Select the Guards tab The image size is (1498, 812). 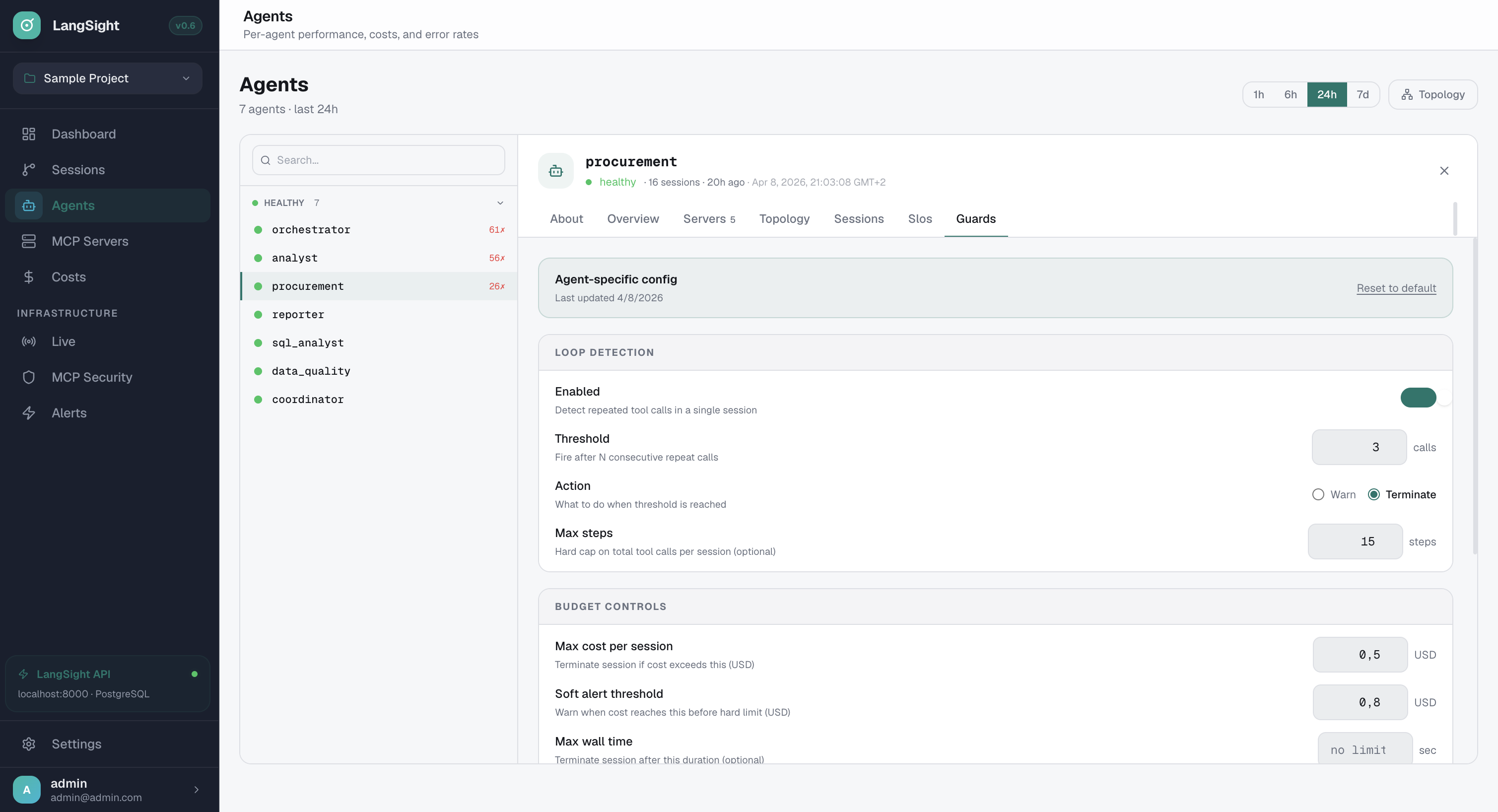click(x=976, y=219)
